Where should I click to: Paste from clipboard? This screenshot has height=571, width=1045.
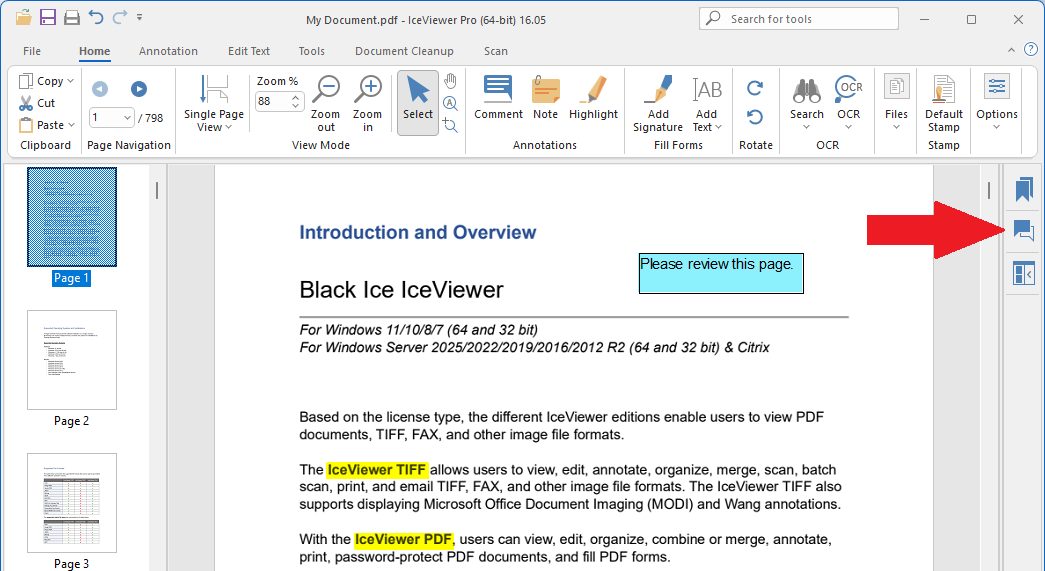[x=42, y=125]
